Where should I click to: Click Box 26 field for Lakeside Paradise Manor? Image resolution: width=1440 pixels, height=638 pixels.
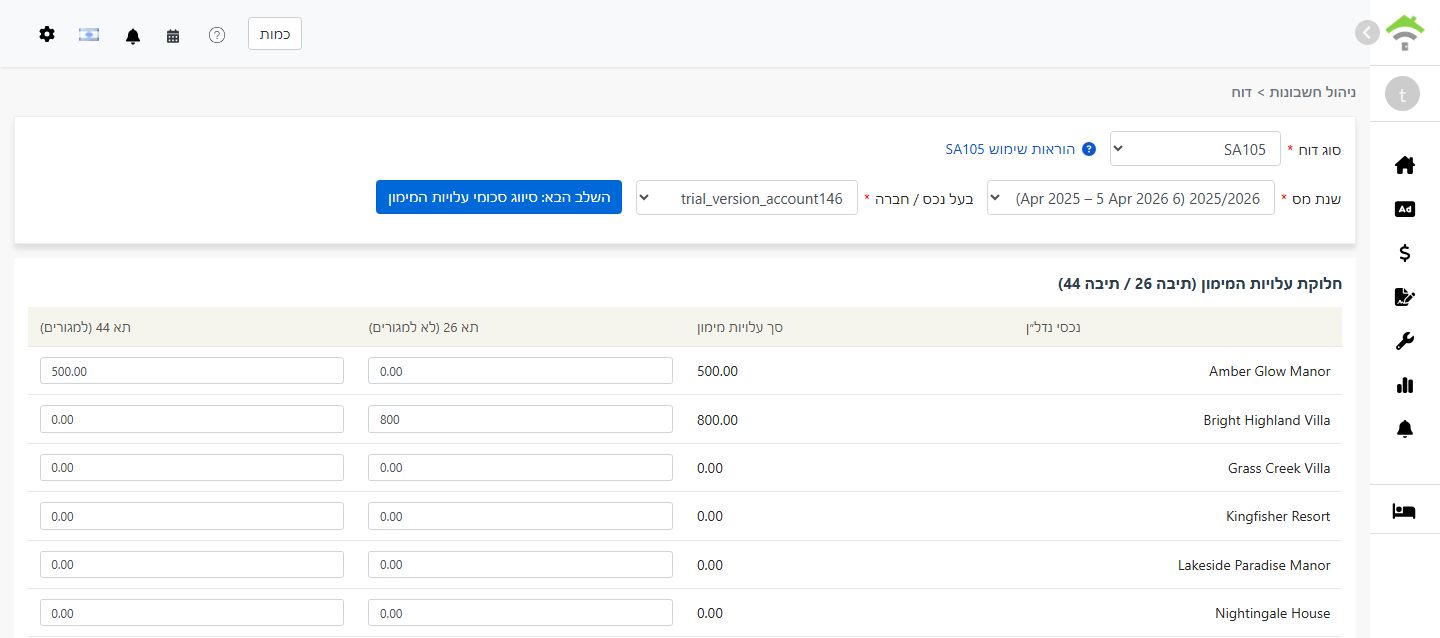pyautogui.click(x=520, y=565)
